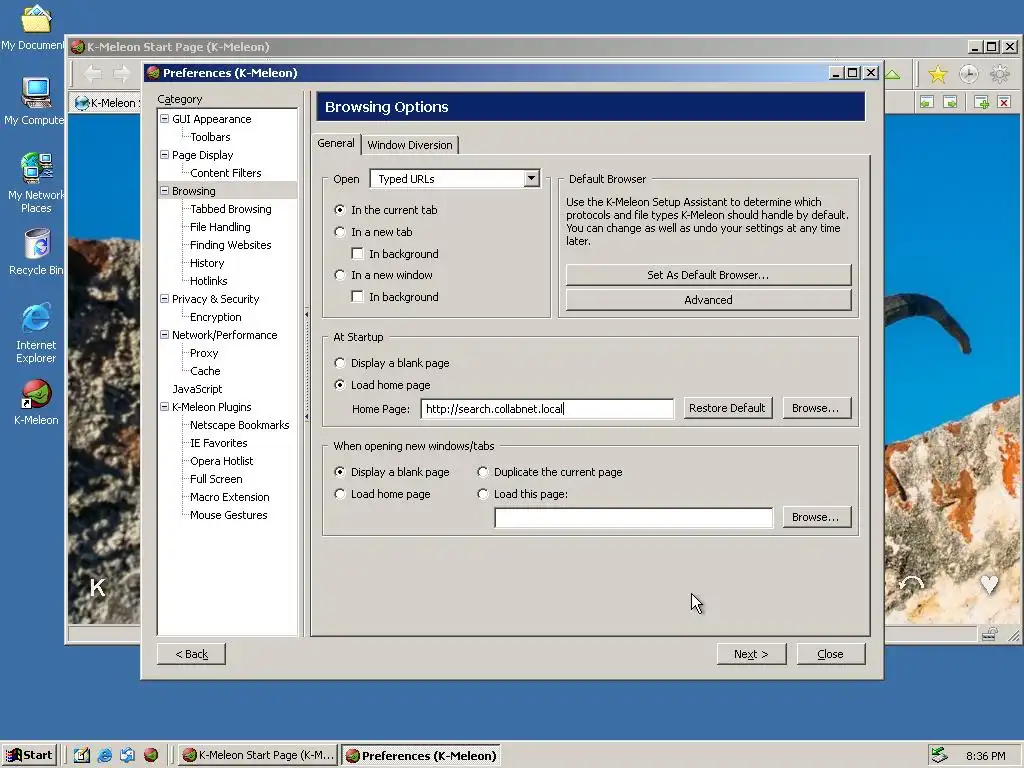This screenshot has width=1024, height=768.
Task: Open the Typed URLs dropdown
Action: click(x=532, y=178)
